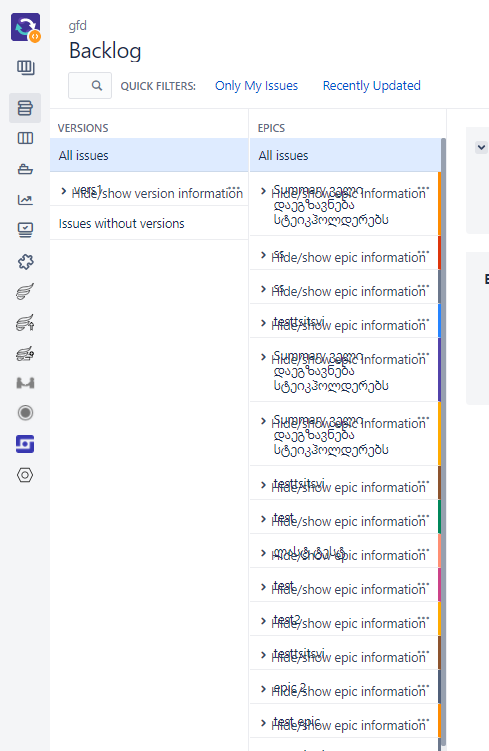Select 'All issues' under EPICS

(345, 155)
